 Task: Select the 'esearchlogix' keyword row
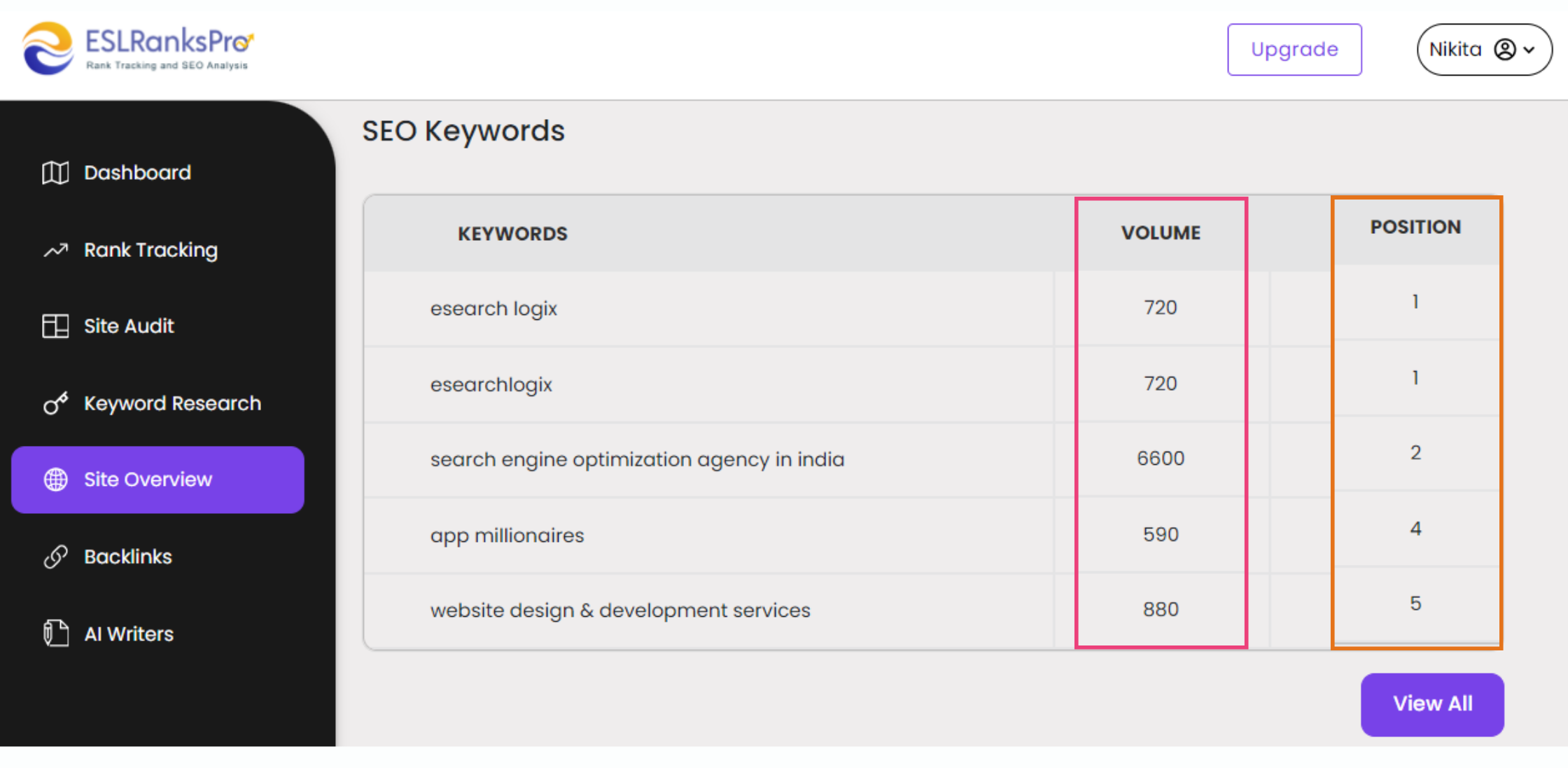pyautogui.click(x=491, y=384)
